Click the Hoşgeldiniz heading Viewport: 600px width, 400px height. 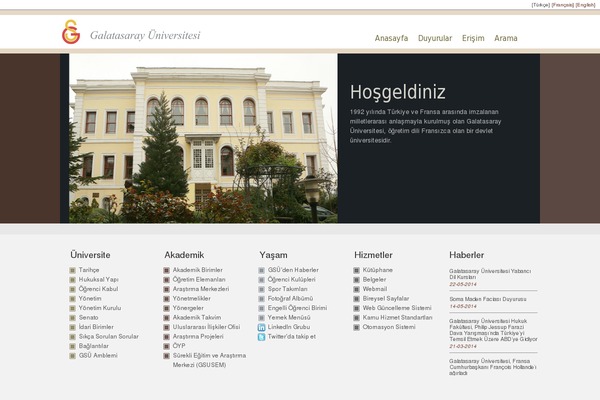tap(398, 92)
